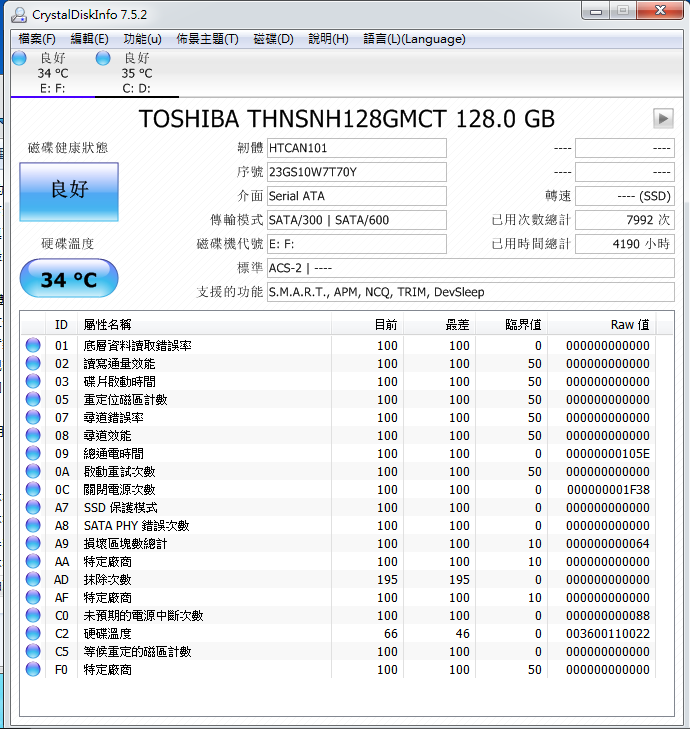Viewport: 690px width, 729px height.
Task: Click status circle for attribute F0
Action: (33, 669)
